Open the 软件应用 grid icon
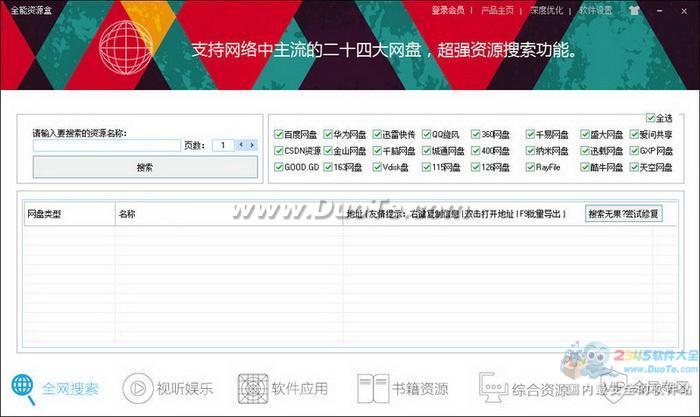 253,388
